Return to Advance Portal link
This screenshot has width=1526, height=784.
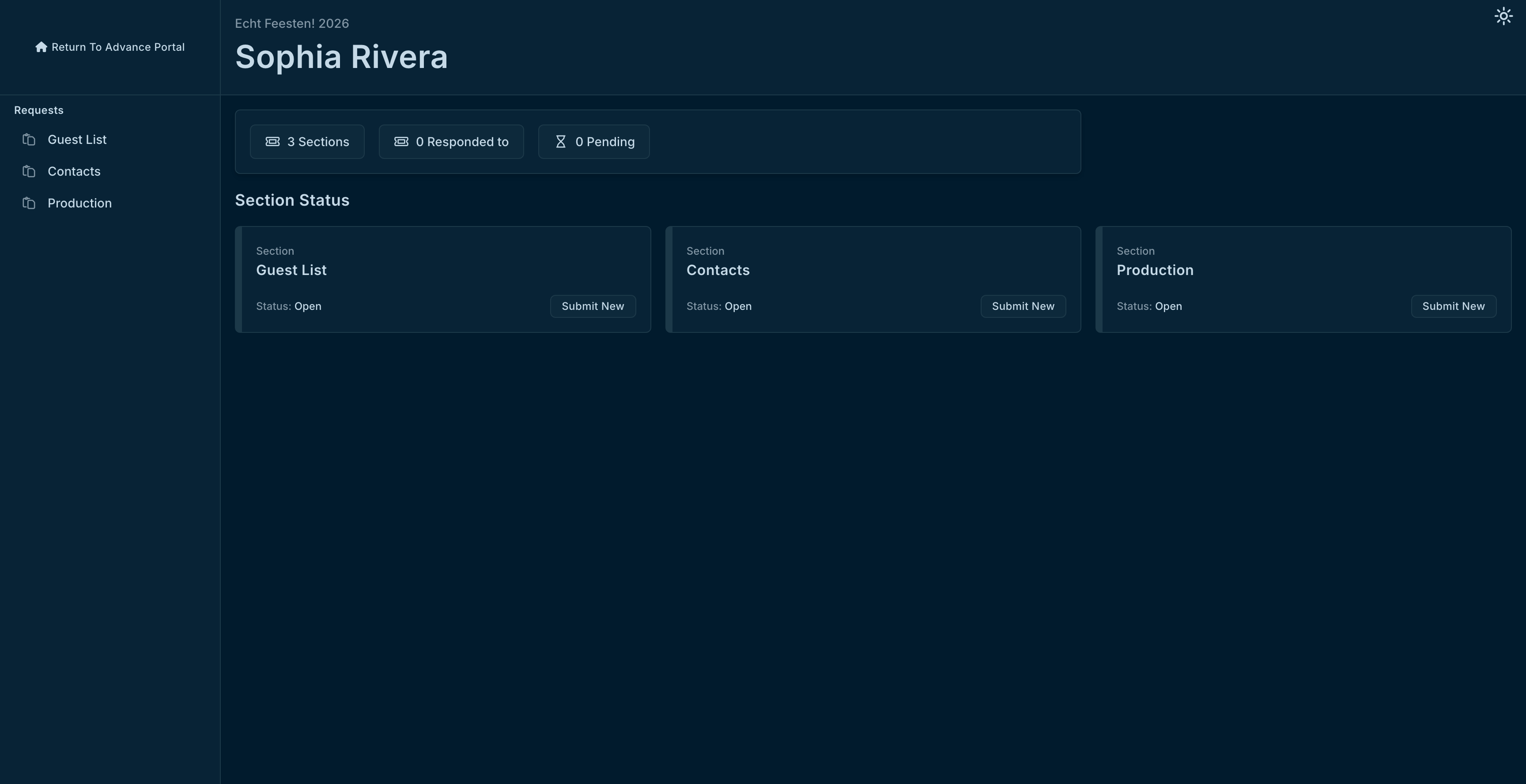tap(118, 47)
